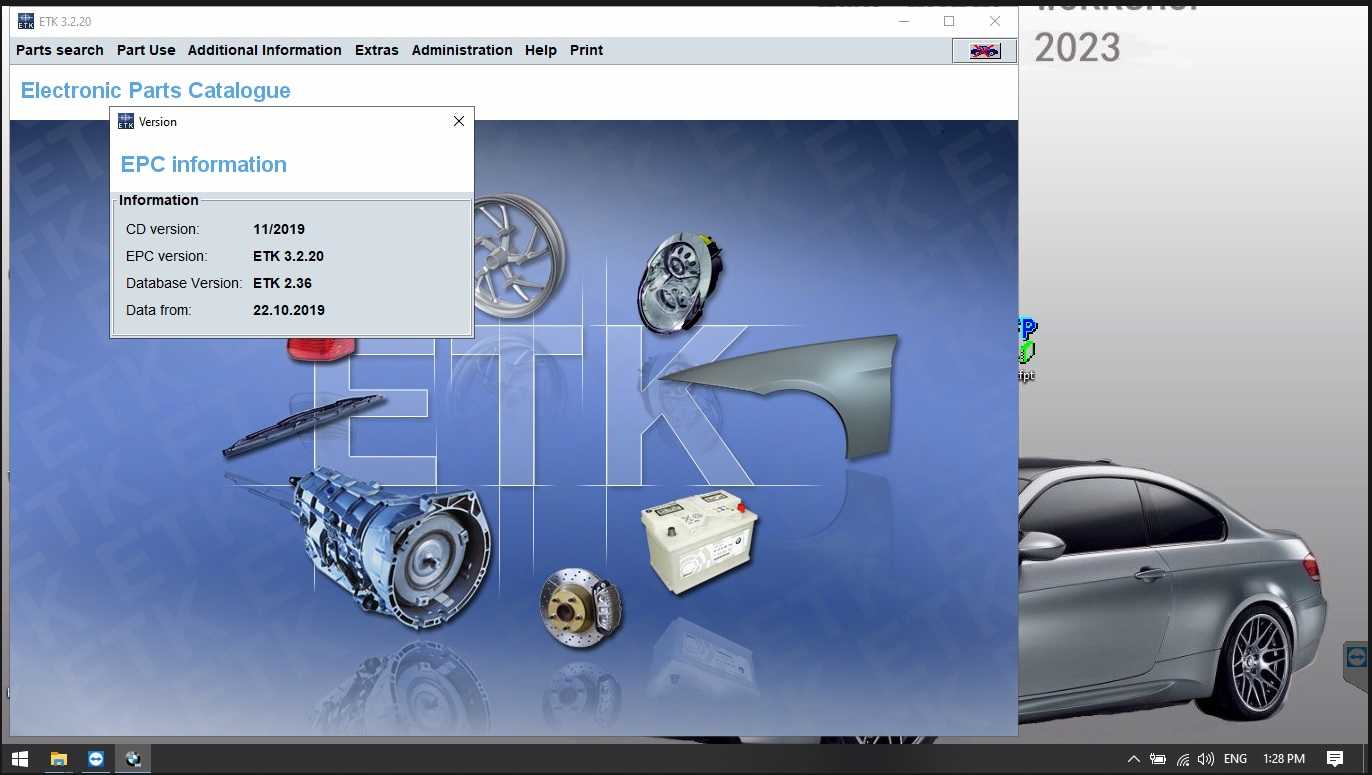Click the battery status icon in the tray
The width and height of the screenshot is (1372, 775).
point(1158,758)
